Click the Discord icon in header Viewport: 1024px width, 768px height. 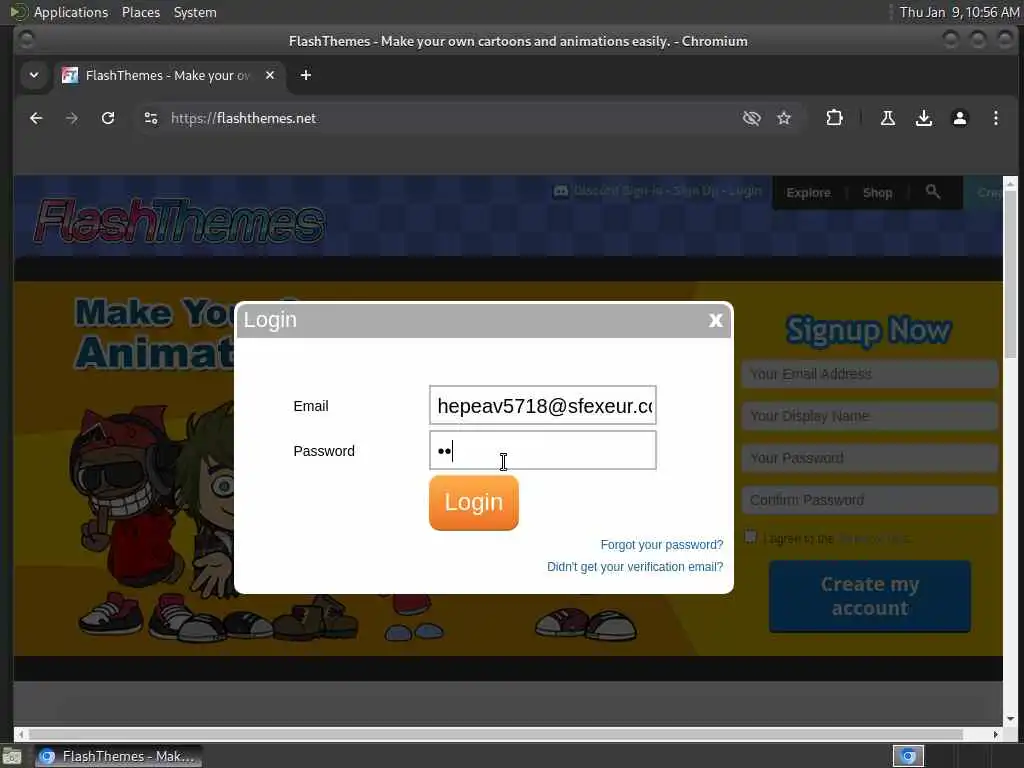tap(560, 191)
